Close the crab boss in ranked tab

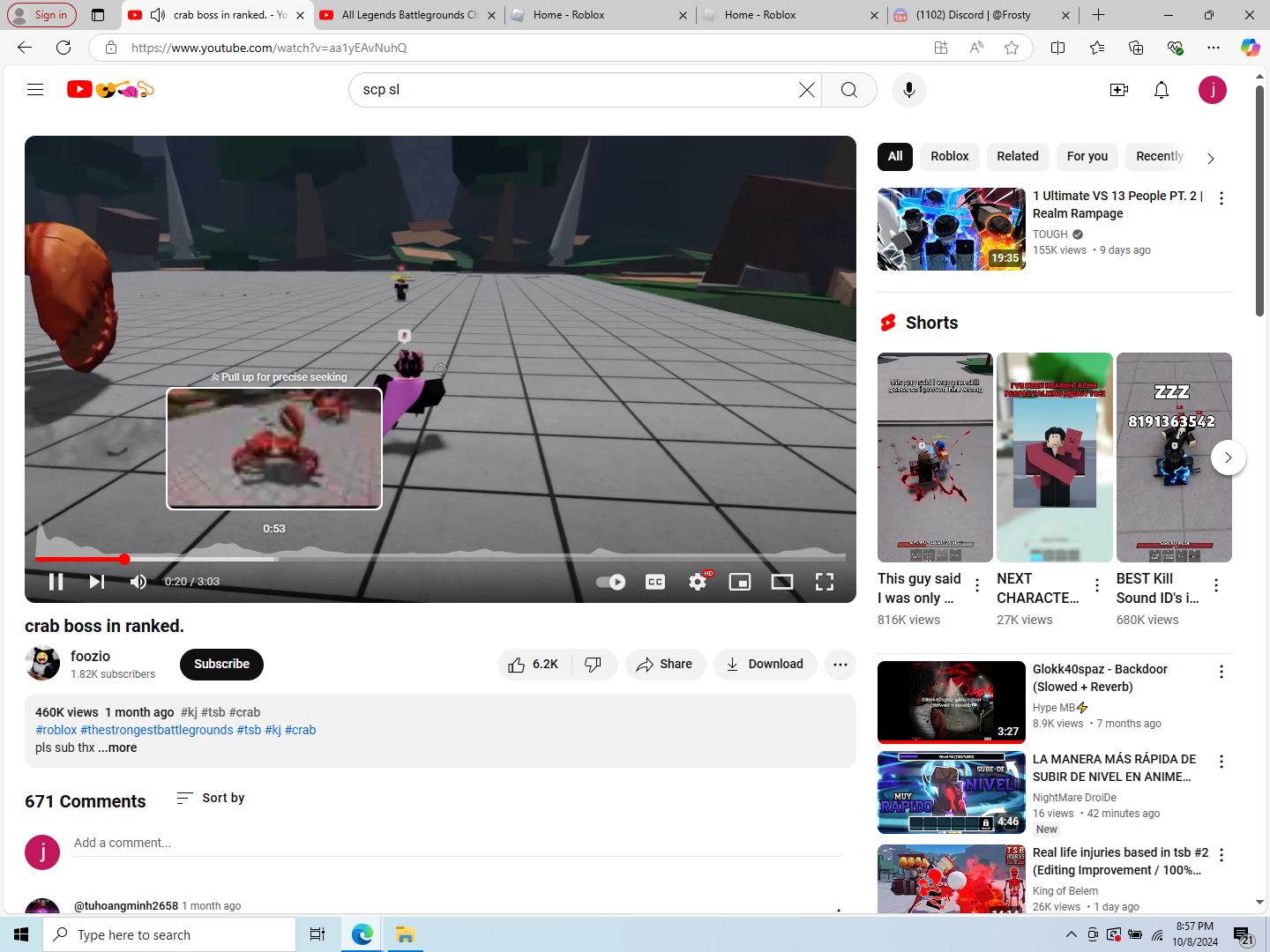[x=300, y=15]
